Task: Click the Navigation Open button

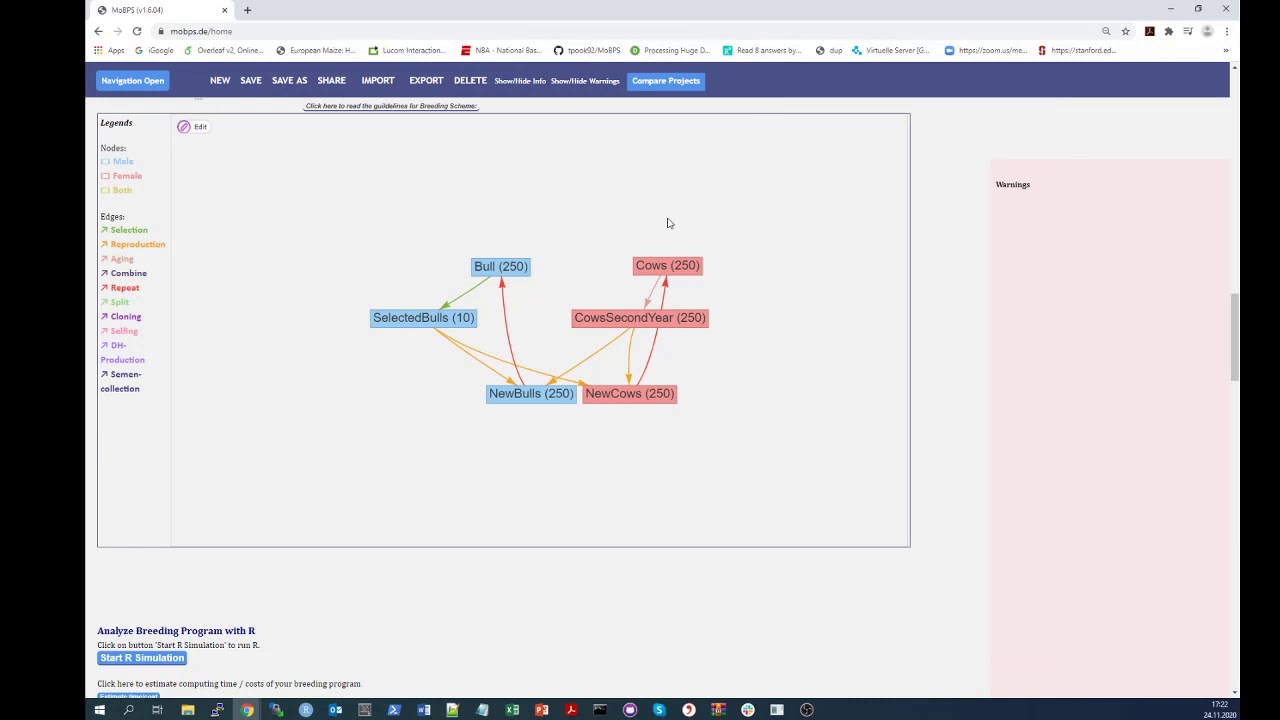Action: 132,81
